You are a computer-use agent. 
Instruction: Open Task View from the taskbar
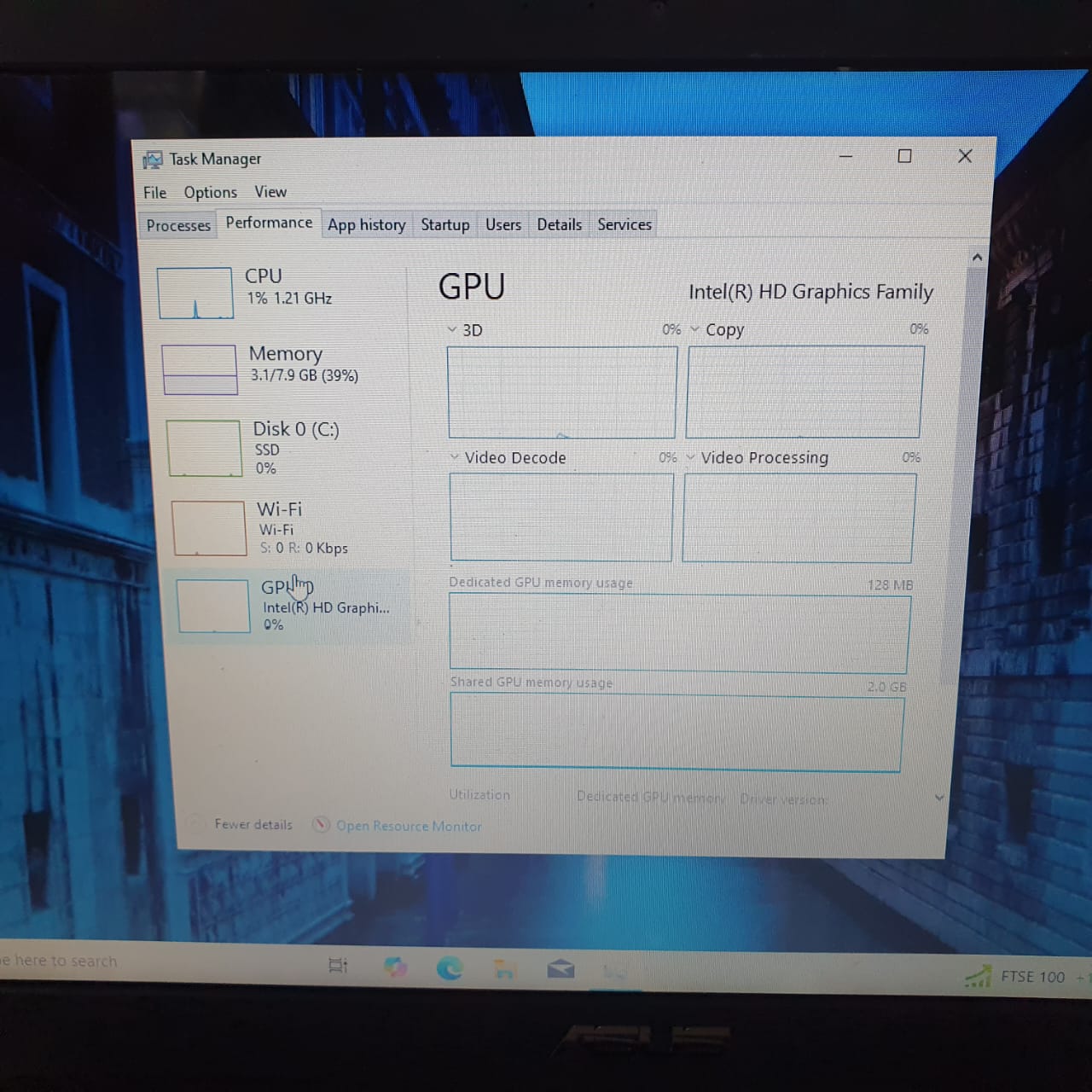pos(338,966)
